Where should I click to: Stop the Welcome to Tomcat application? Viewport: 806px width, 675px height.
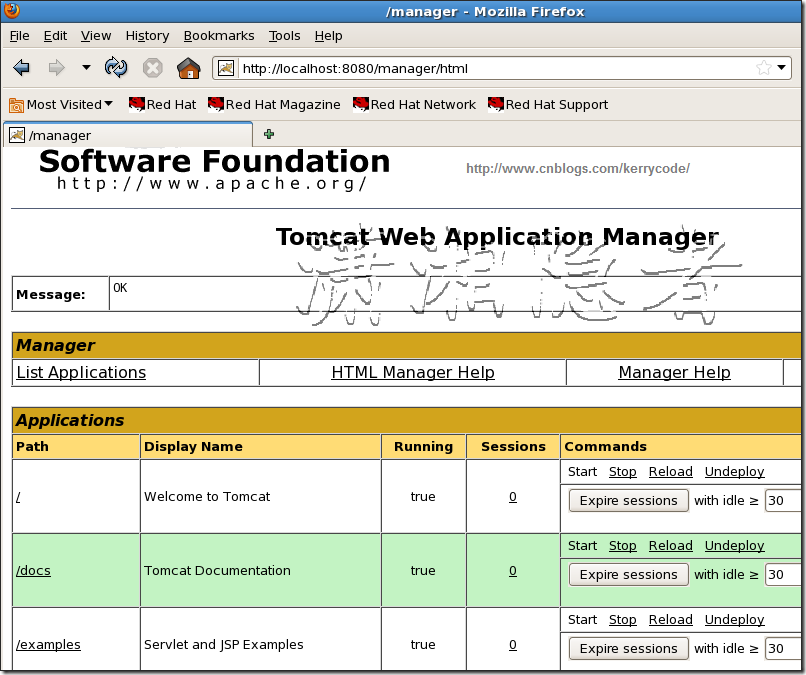(x=622, y=471)
